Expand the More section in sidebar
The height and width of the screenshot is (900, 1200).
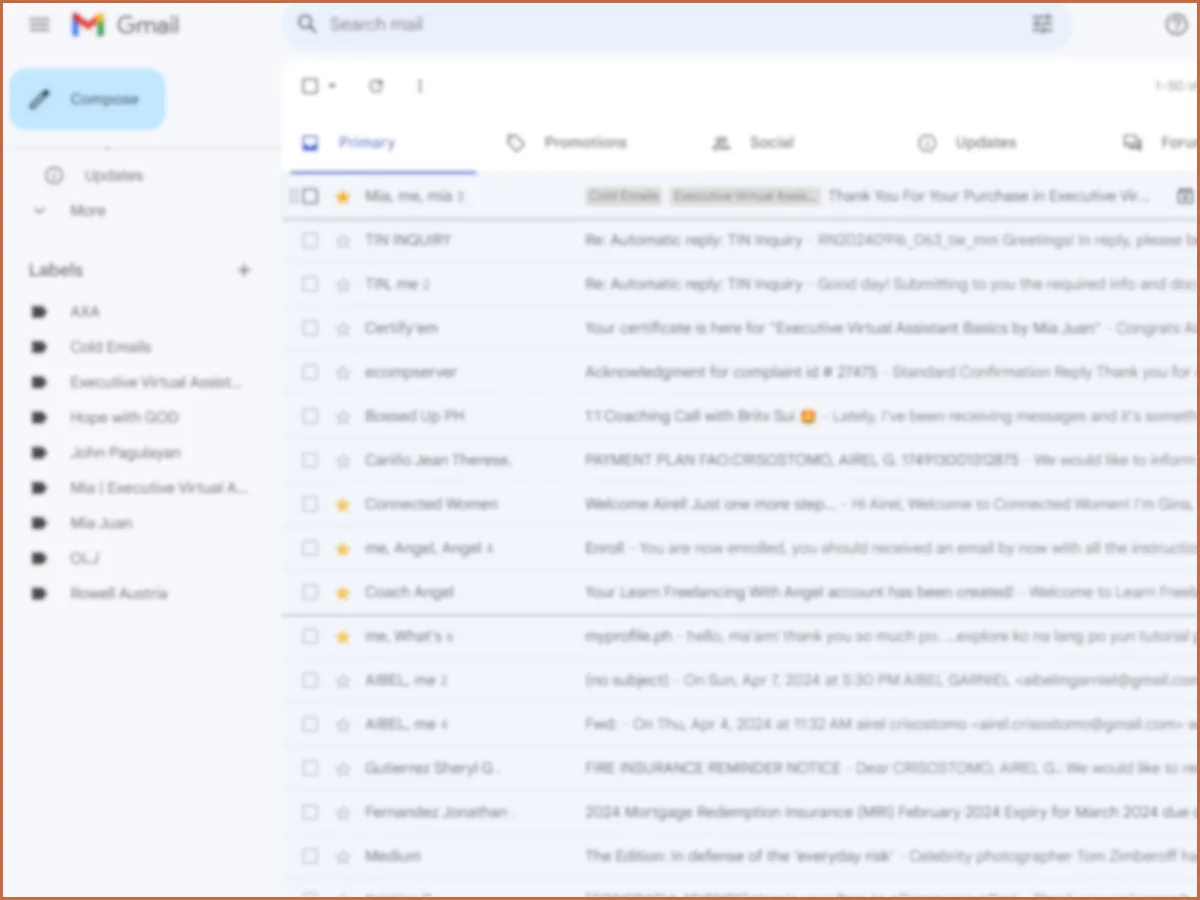[x=88, y=211]
